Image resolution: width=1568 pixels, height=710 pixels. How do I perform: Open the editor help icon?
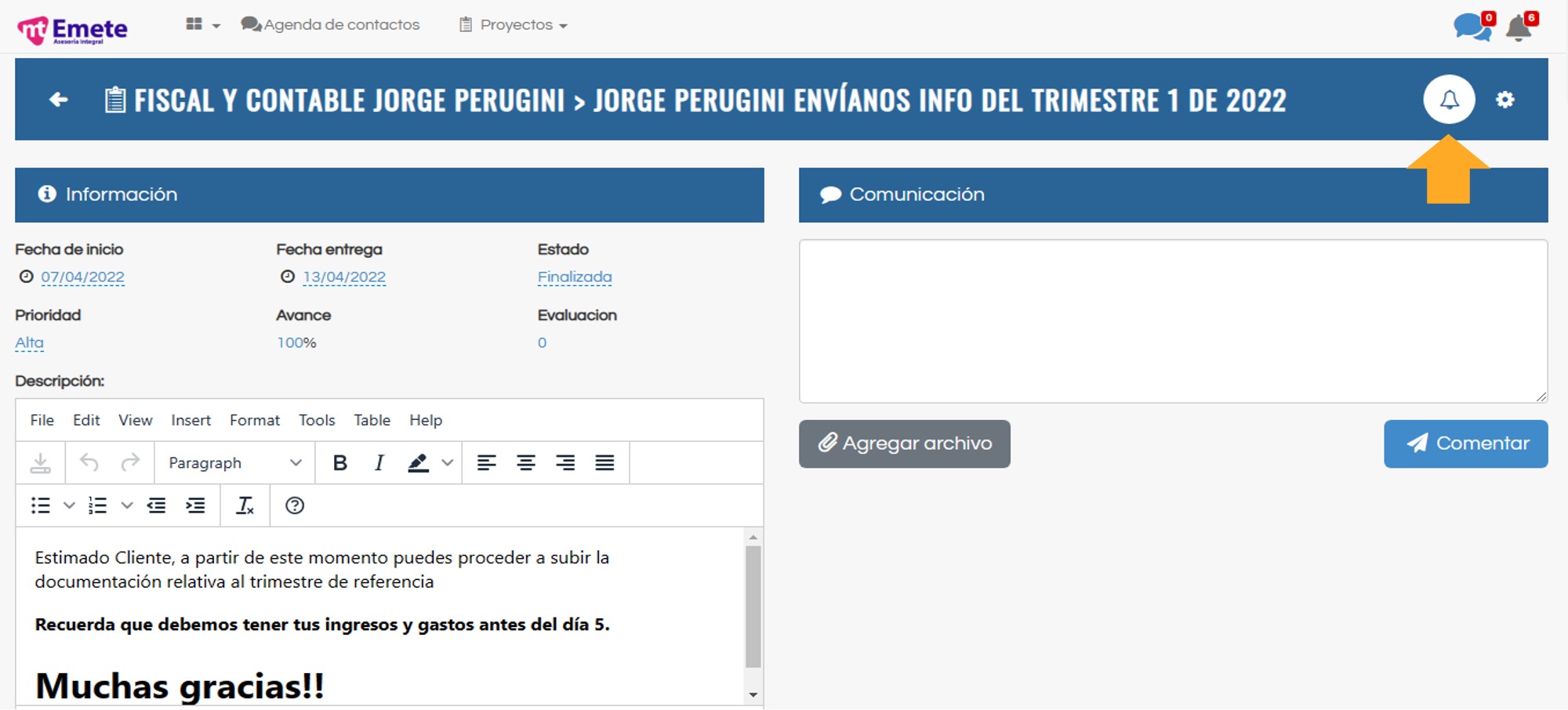click(295, 505)
